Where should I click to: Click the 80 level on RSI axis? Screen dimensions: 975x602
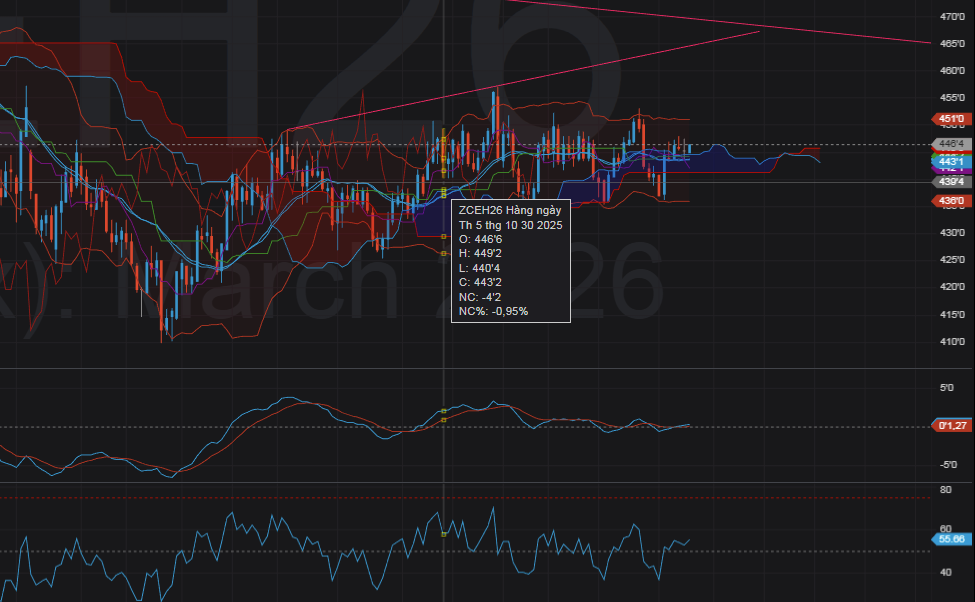(x=945, y=490)
